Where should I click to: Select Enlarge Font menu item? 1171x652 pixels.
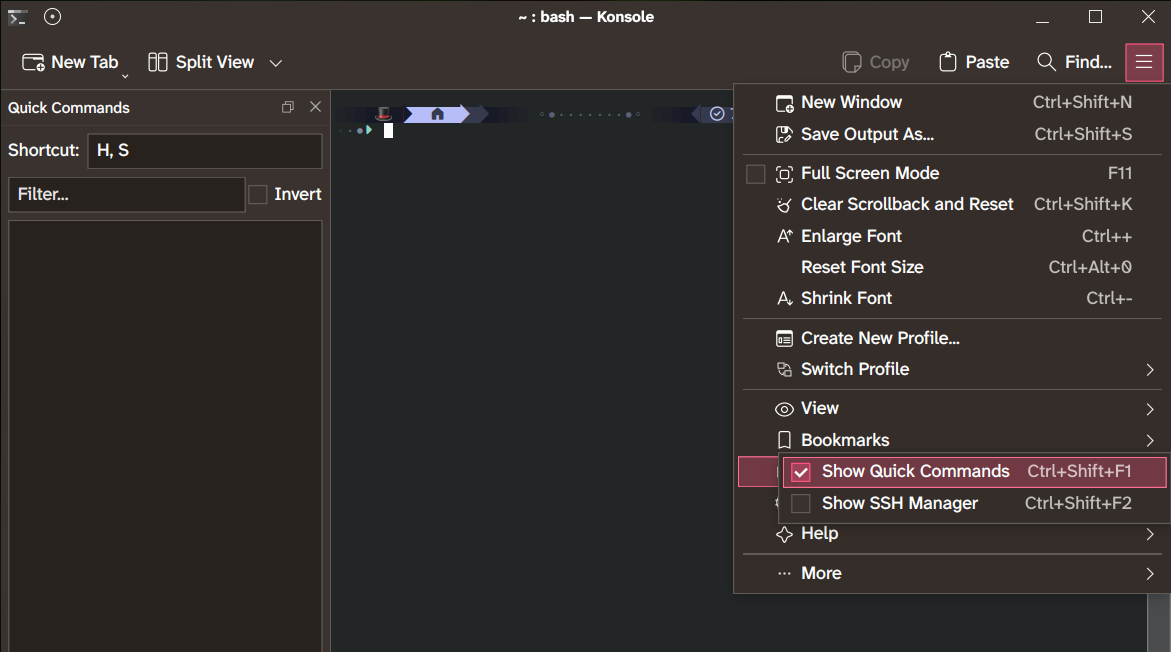click(x=952, y=236)
